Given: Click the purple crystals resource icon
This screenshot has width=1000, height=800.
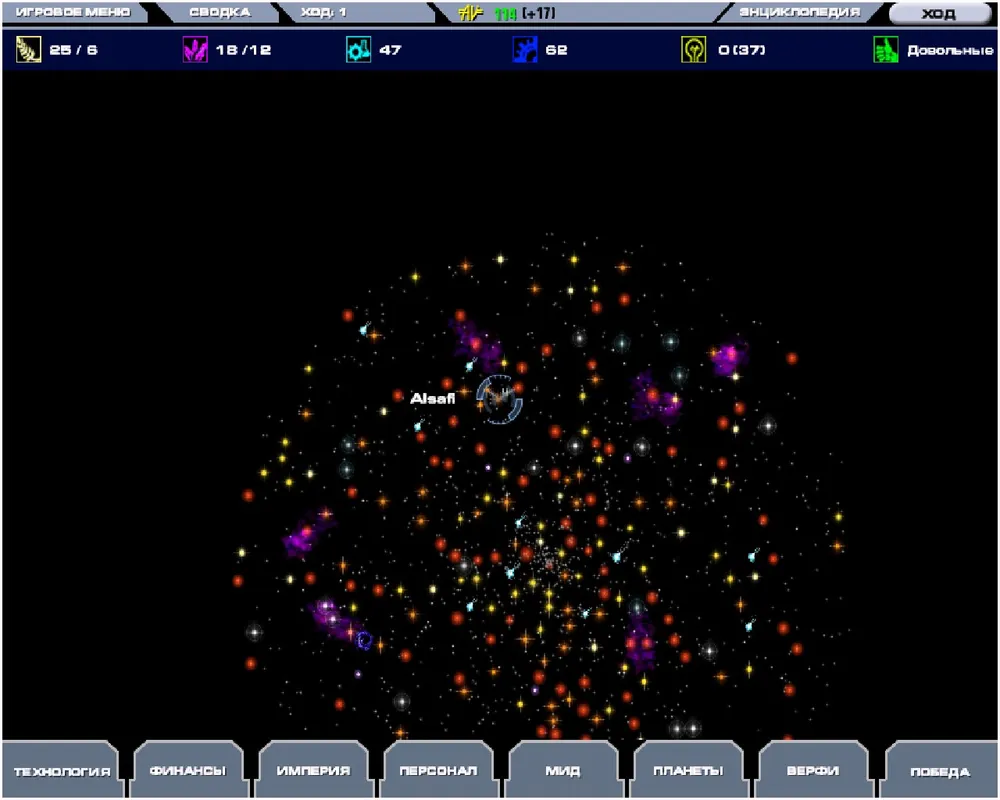Looking at the screenshot, I should click(195, 49).
